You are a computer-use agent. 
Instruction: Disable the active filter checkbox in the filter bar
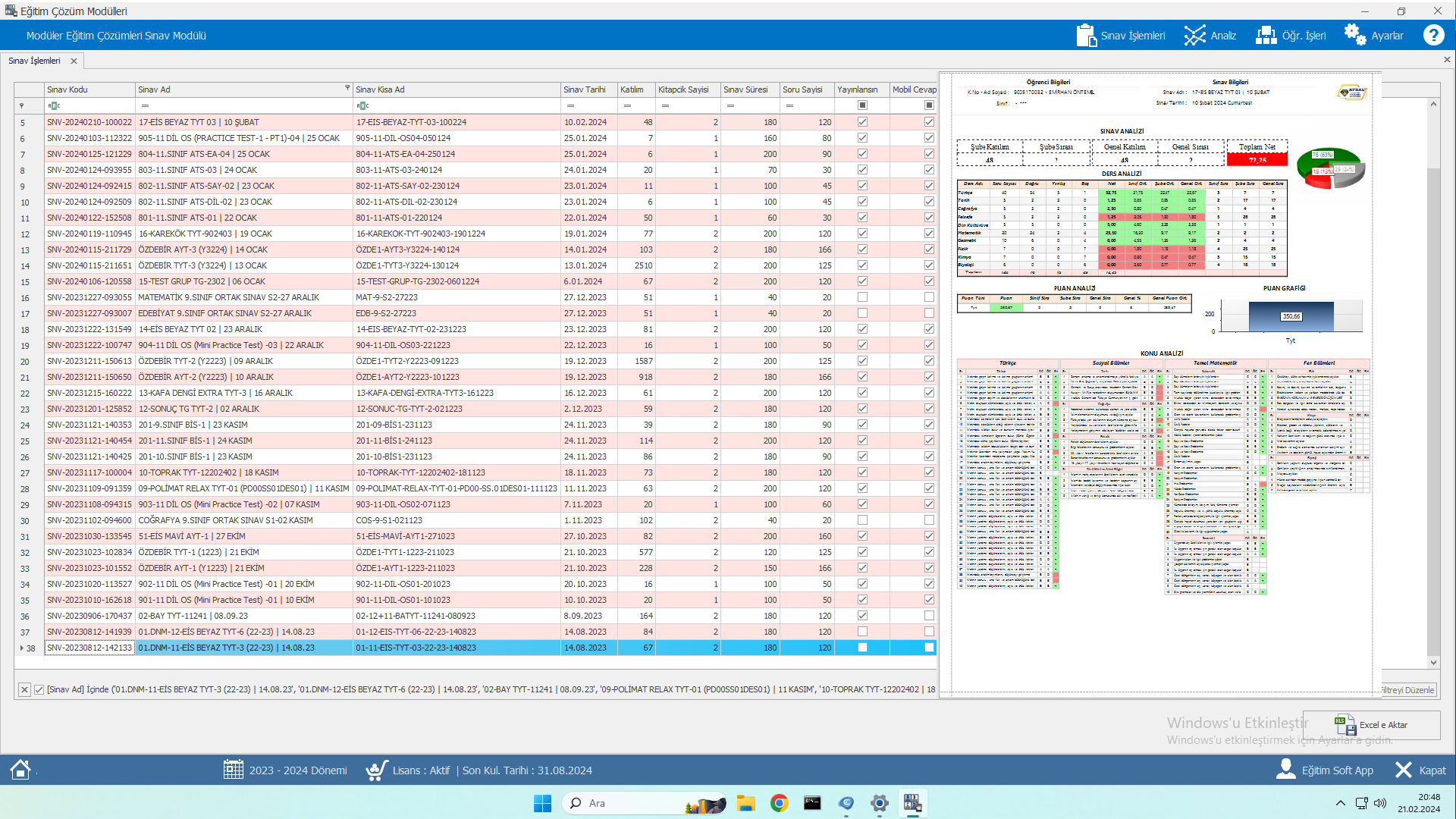(x=39, y=689)
